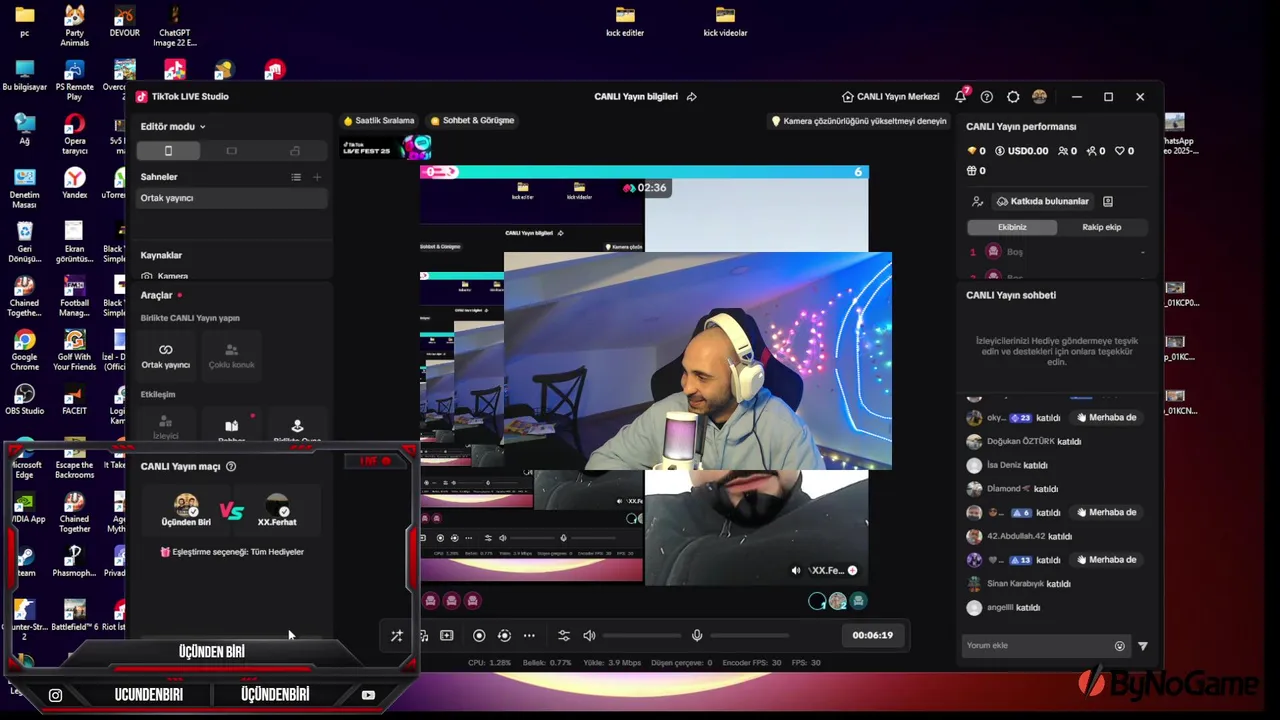Viewport: 1280px width, 720px height.
Task: Open the emoji picker in comment box
Action: (x=1119, y=646)
